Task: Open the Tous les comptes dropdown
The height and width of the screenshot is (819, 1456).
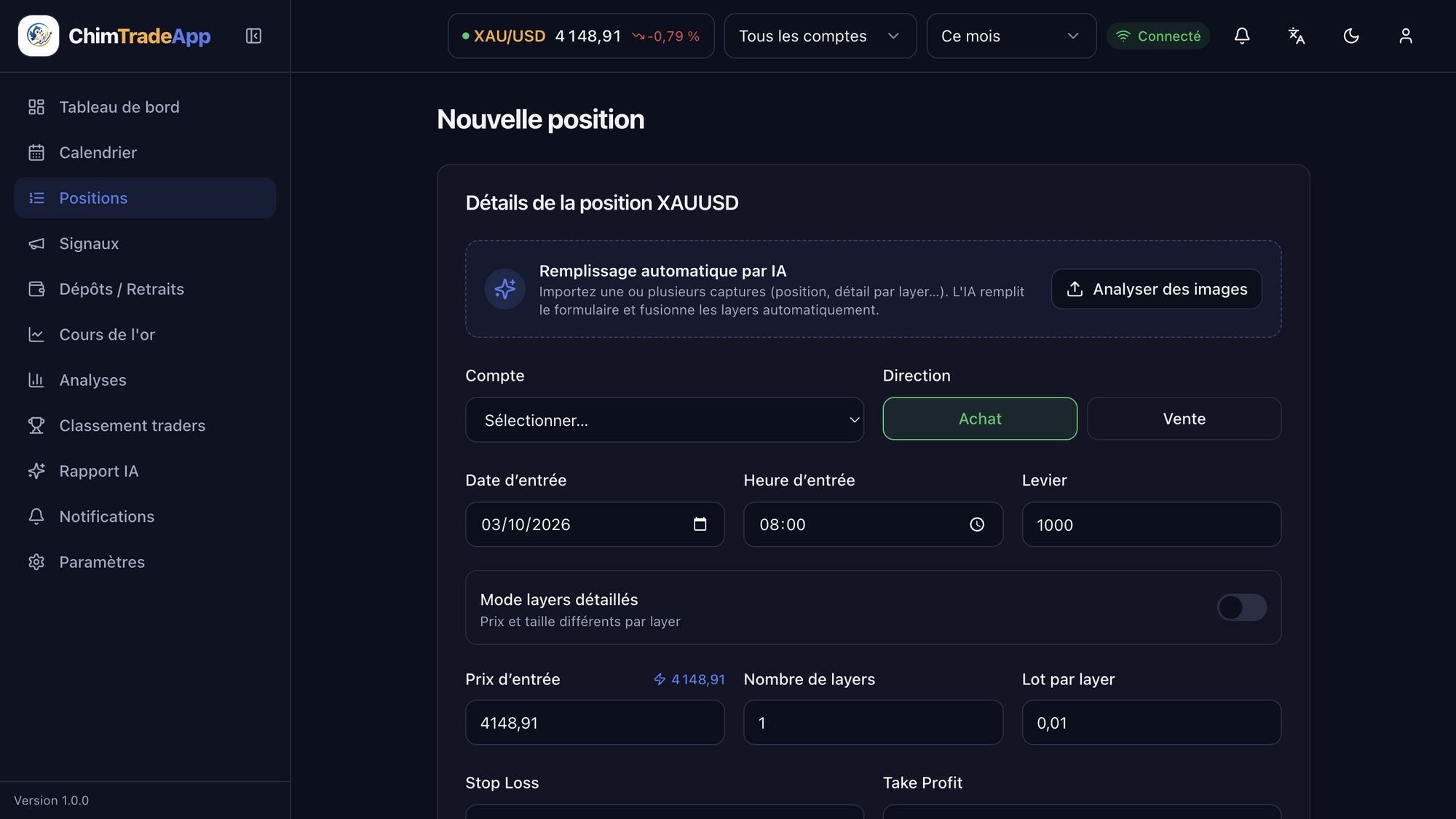Action: click(x=820, y=36)
